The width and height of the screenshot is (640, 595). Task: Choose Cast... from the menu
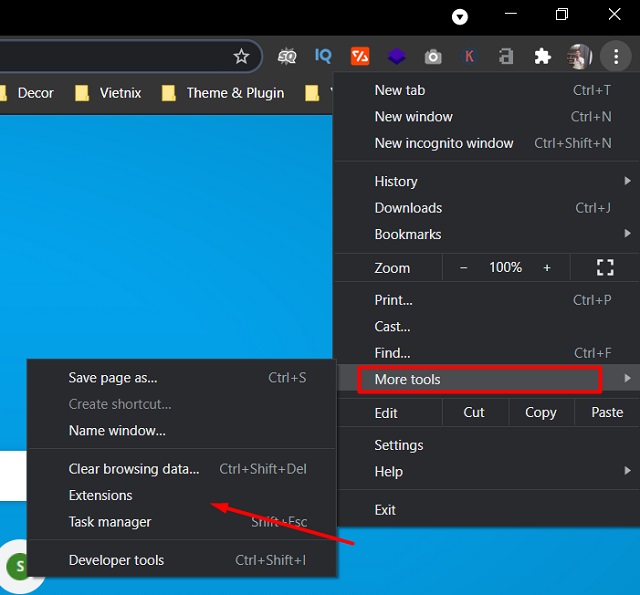coord(487,326)
